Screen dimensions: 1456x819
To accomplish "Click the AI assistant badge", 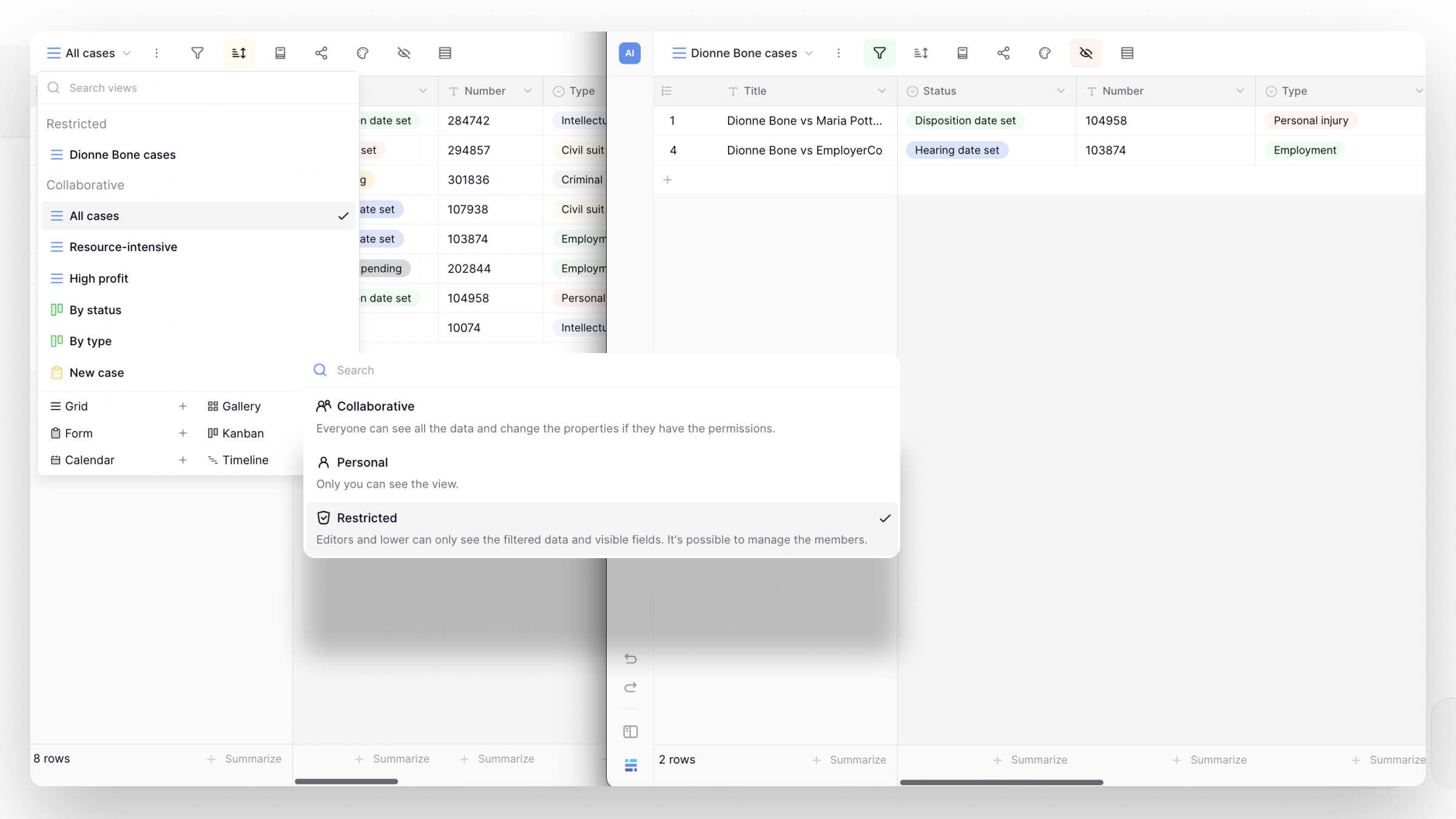I will pos(630,53).
